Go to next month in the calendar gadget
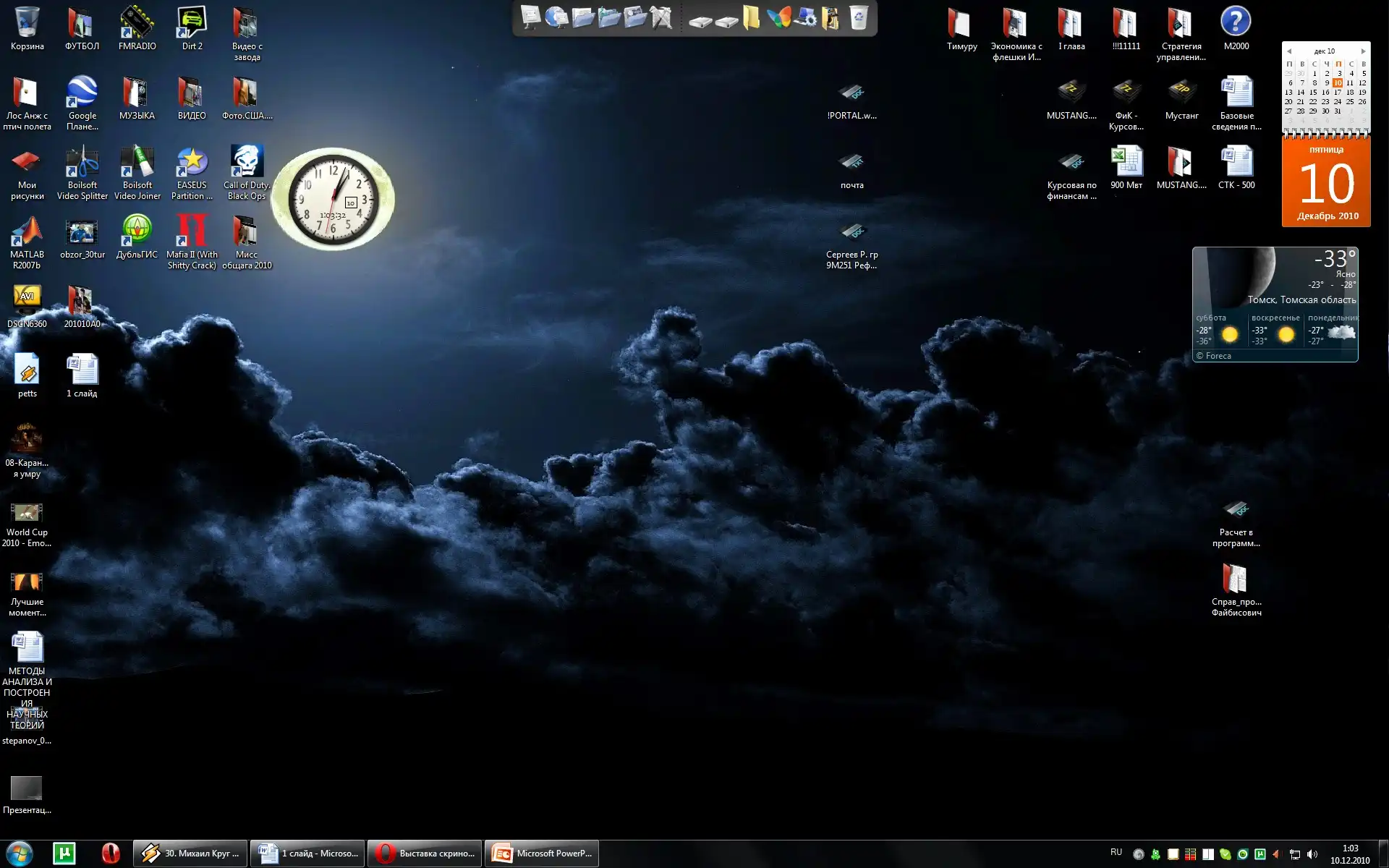 (1363, 51)
